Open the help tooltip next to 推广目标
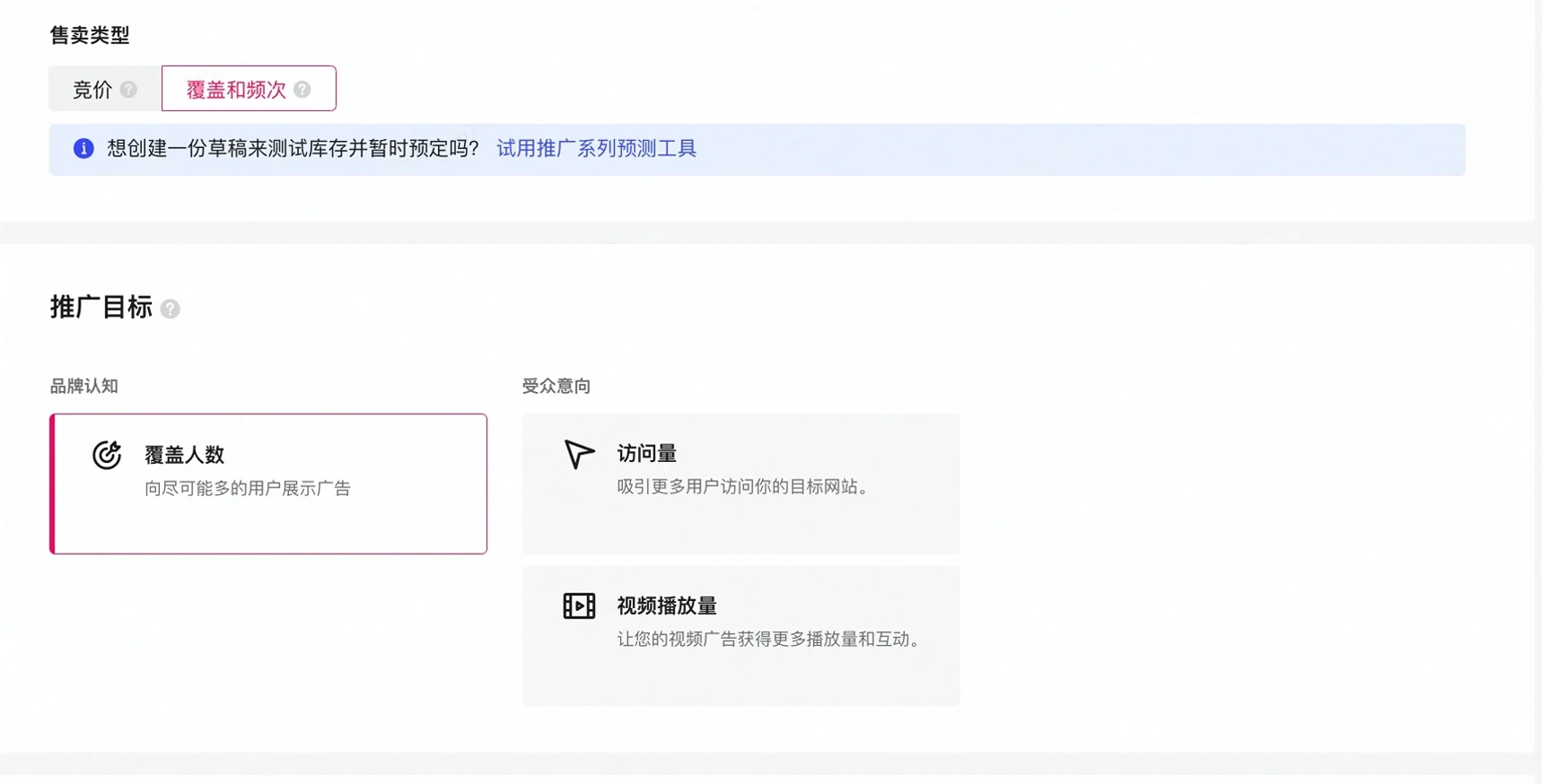Viewport: 1542px width, 784px height. click(170, 309)
